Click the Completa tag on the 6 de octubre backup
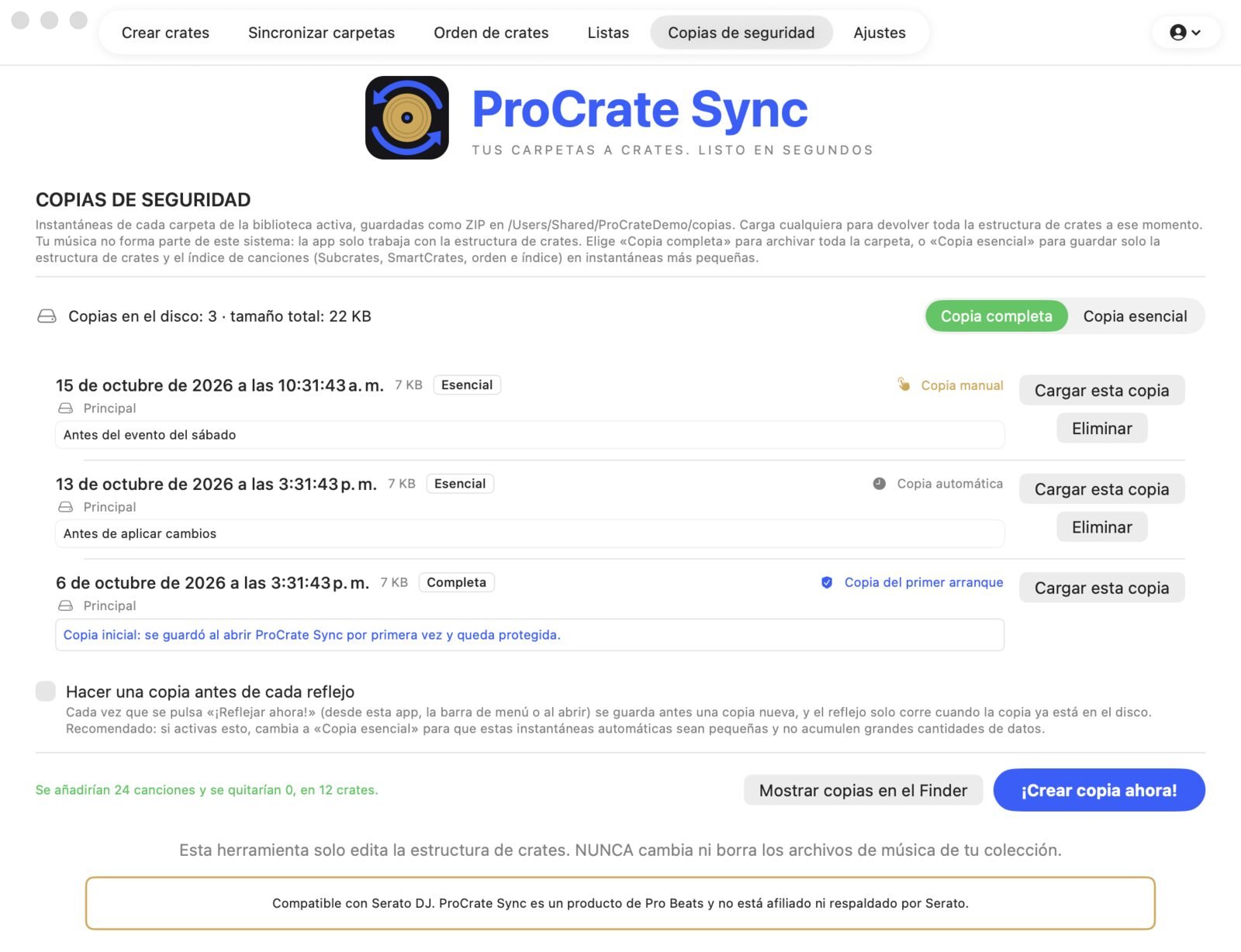The image size is (1241, 952). coord(456,582)
